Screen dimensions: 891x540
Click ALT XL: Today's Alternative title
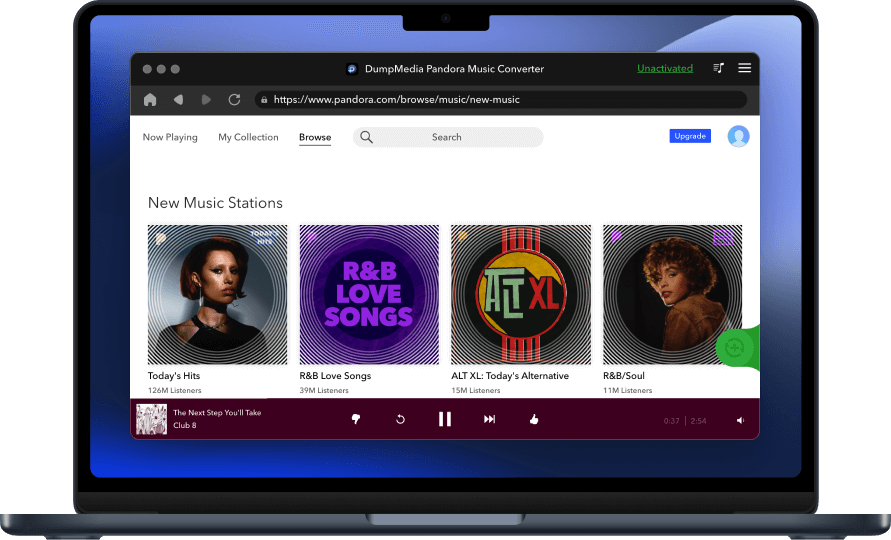[510, 376]
